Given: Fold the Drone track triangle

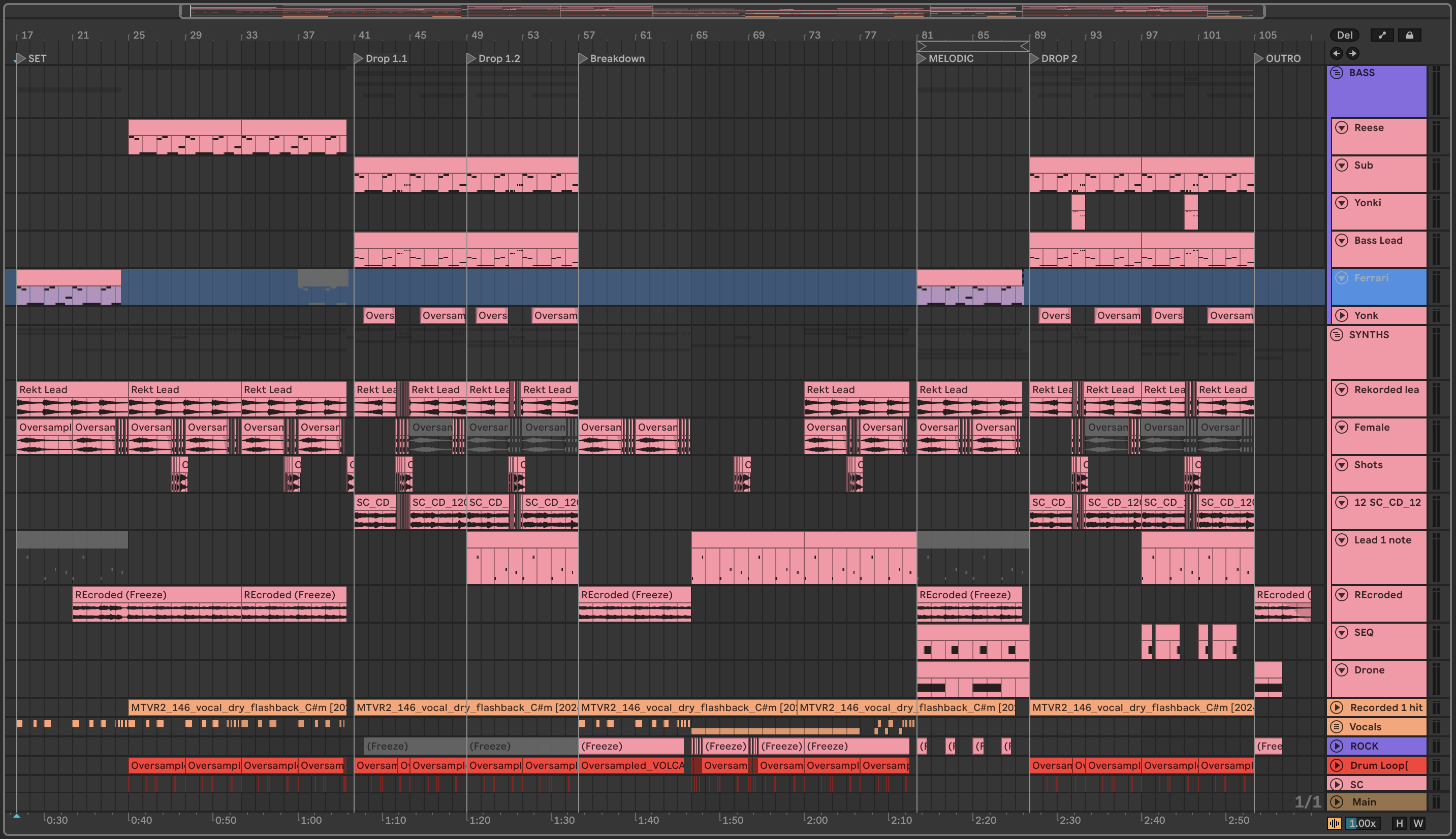Looking at the screenshot, I should click(x=1342, y=669).
